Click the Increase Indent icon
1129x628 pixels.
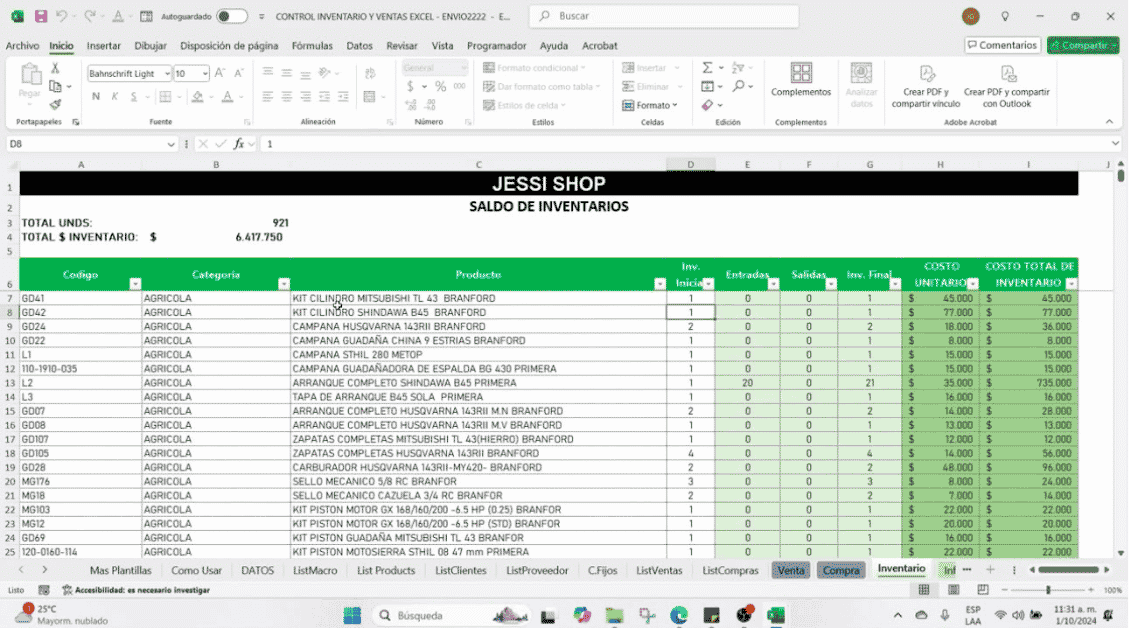click(x=343, y=97)
